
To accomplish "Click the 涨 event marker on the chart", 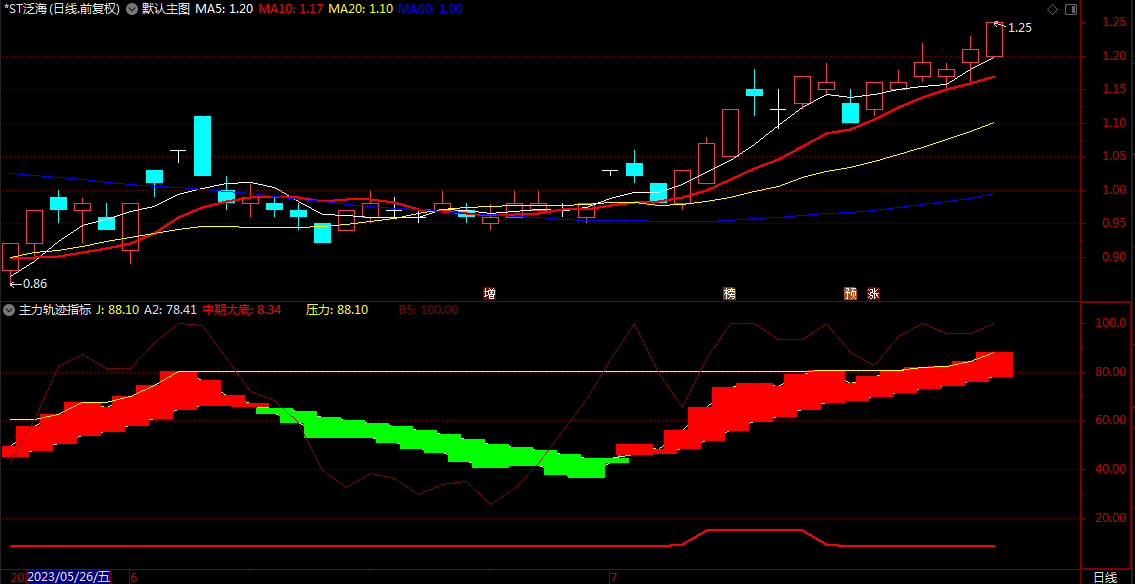I will tap(873, 293).
